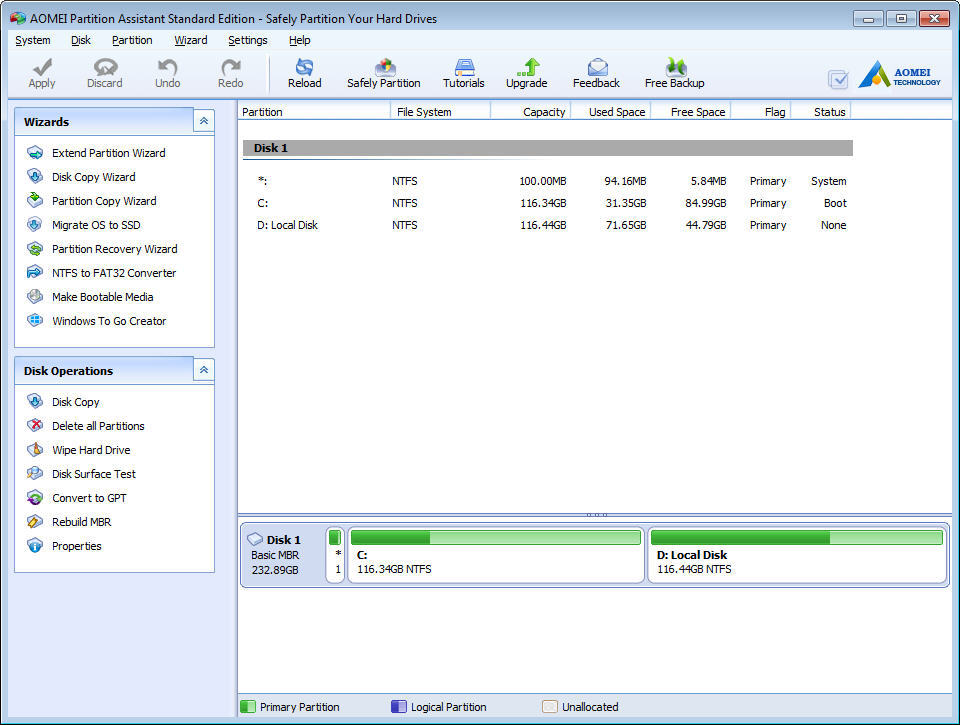960x725 pixels.
Task: Open Windows To Go Creator
Action: 109,321
